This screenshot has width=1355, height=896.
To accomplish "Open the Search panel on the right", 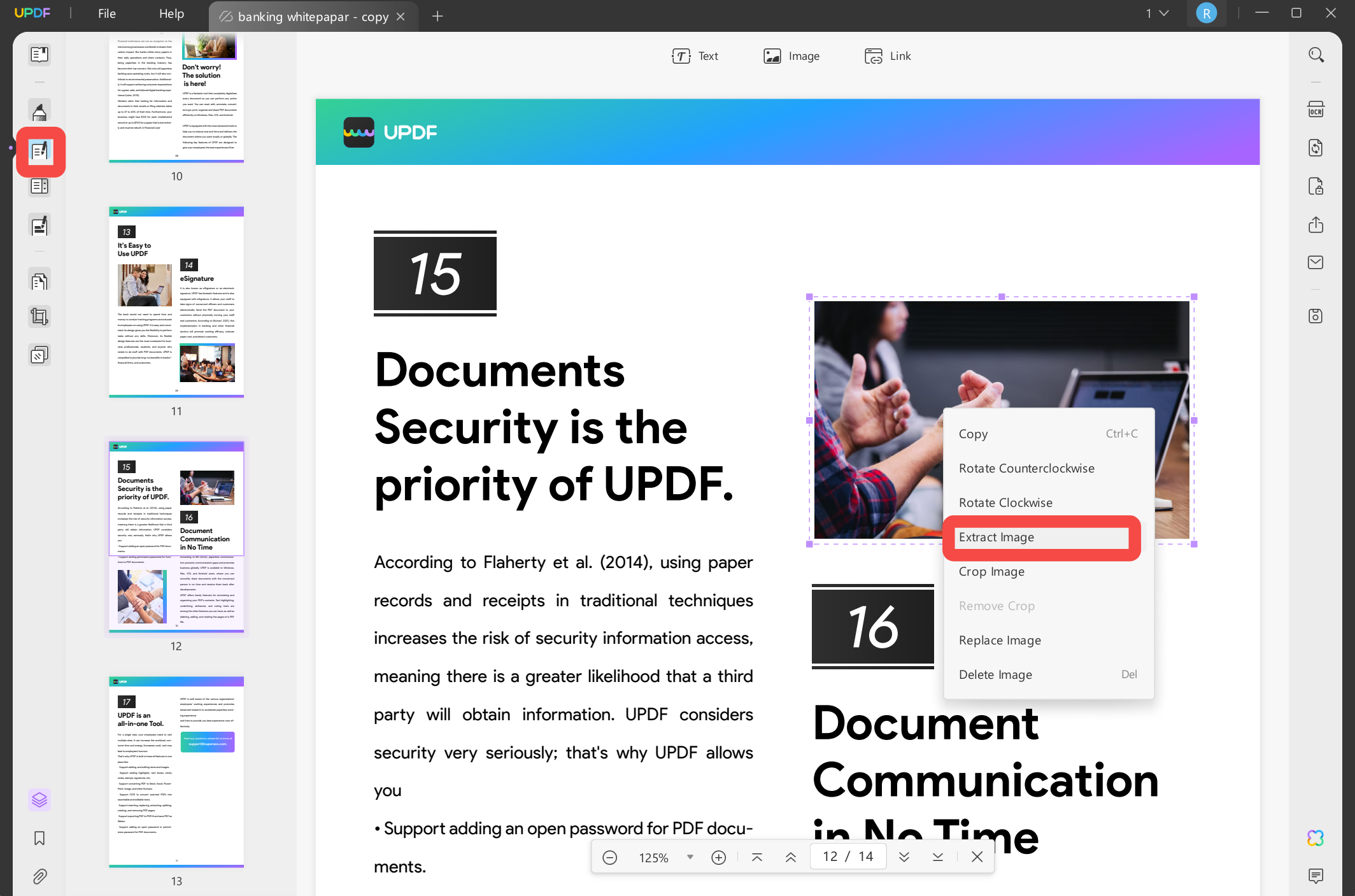I will [x=1316, y=55].
